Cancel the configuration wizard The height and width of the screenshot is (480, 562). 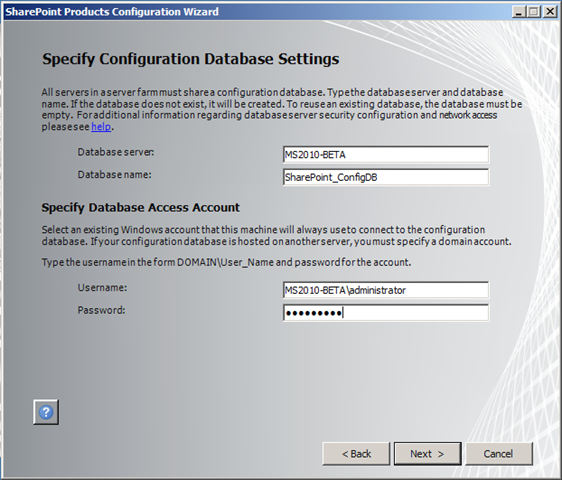pyautogui.click(x=499, y=454)
